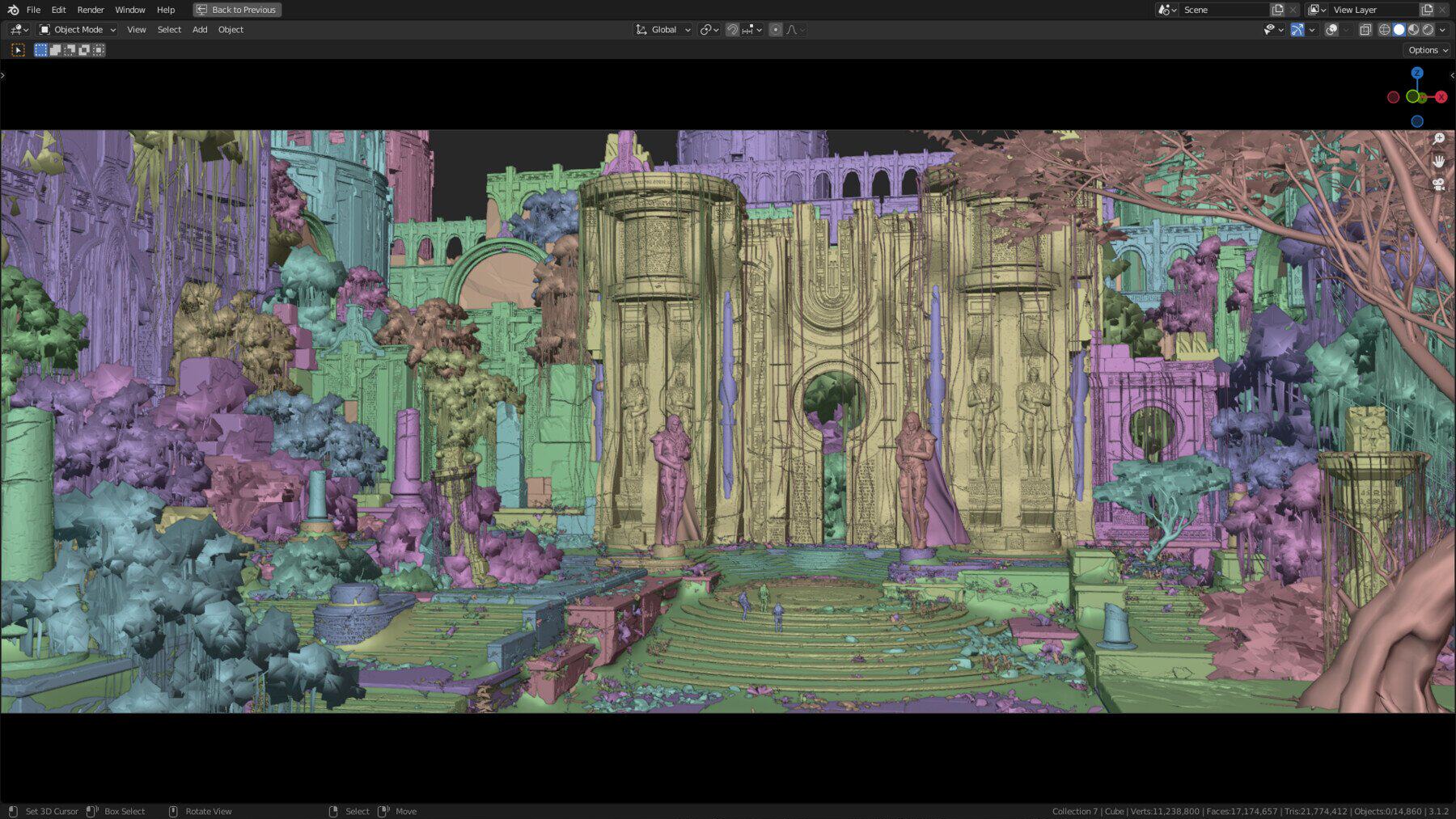Open proportional editing falloff dropdown
Screen dimensions: 1456x819
796,30
